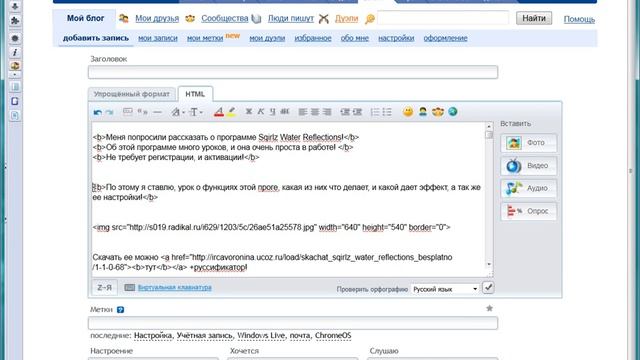Viewport: 640px width, 360px height.
Task: Select the HTML editor tab
Action: [195, 94]
